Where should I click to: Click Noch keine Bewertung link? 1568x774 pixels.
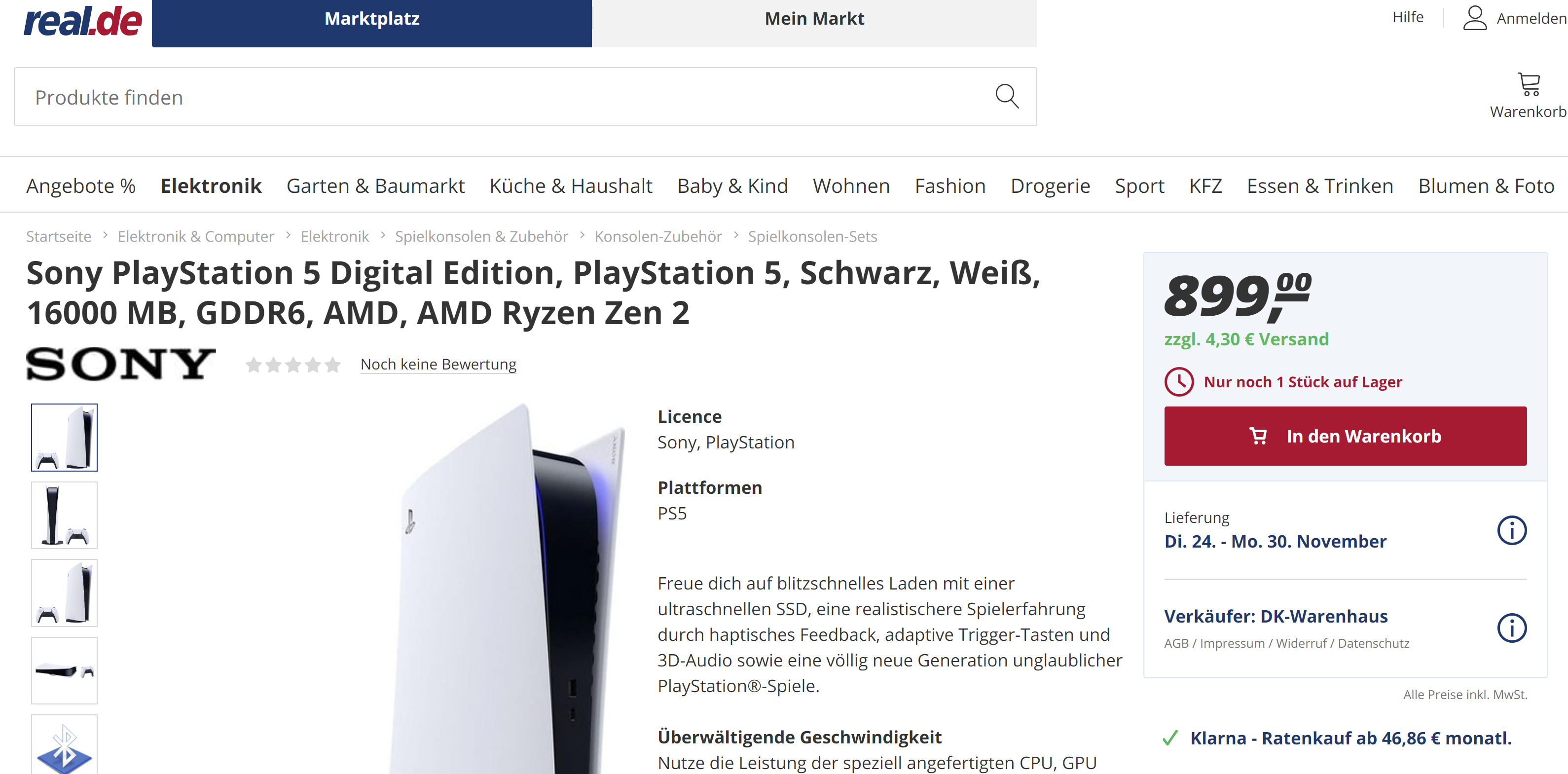[x=438, y=364]
